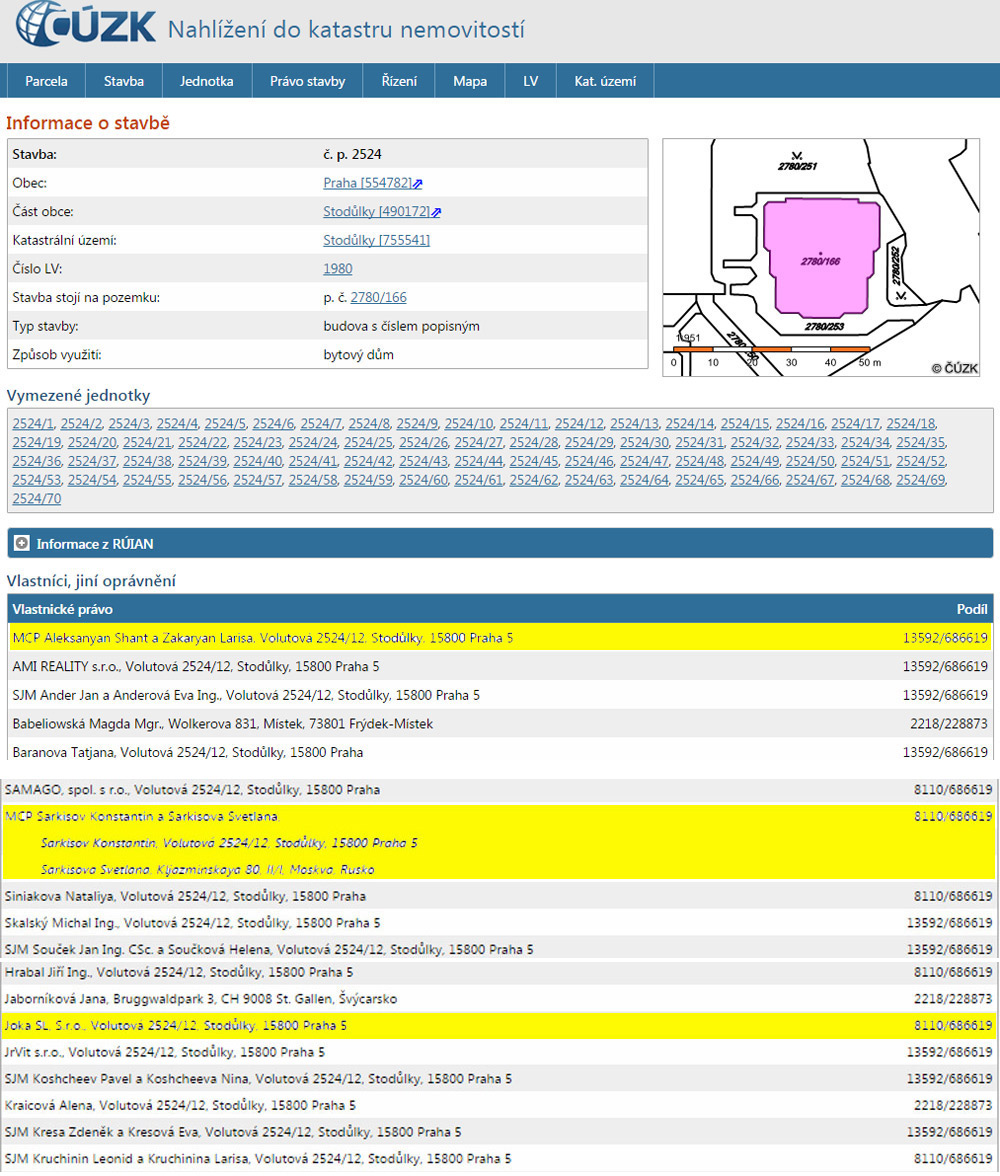Select the Kat. území tab
The width and height of the screenshot is (1000, 1176).
605,81
